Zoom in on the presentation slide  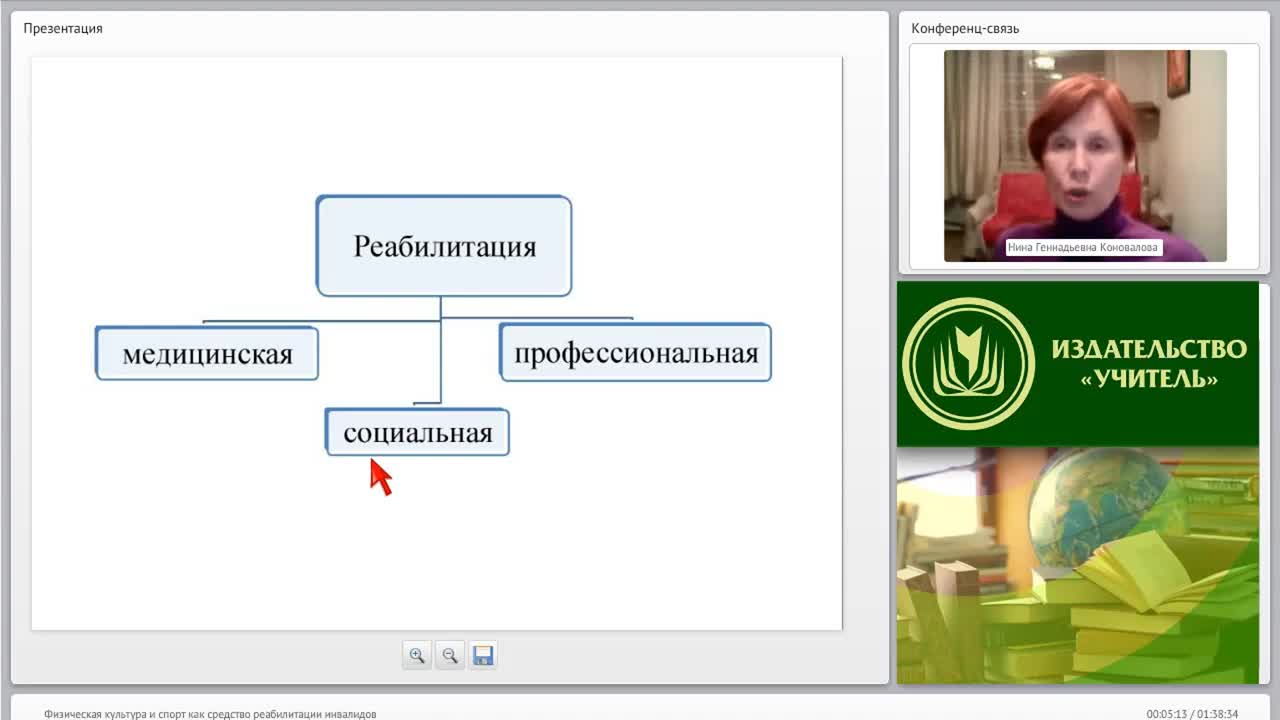coord(417,656)
